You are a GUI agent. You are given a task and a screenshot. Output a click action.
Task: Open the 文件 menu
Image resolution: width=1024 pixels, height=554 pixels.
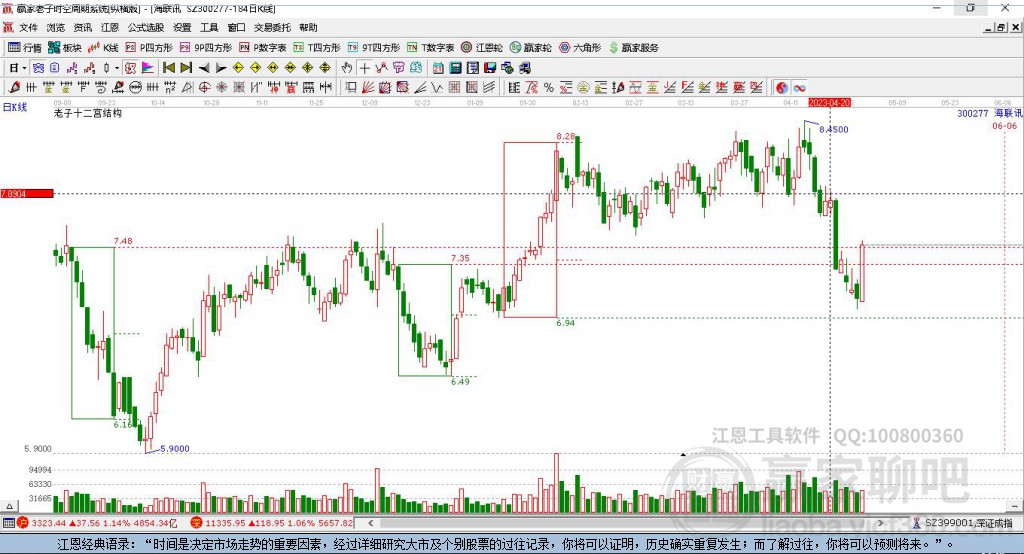click(x=28, y=27)
